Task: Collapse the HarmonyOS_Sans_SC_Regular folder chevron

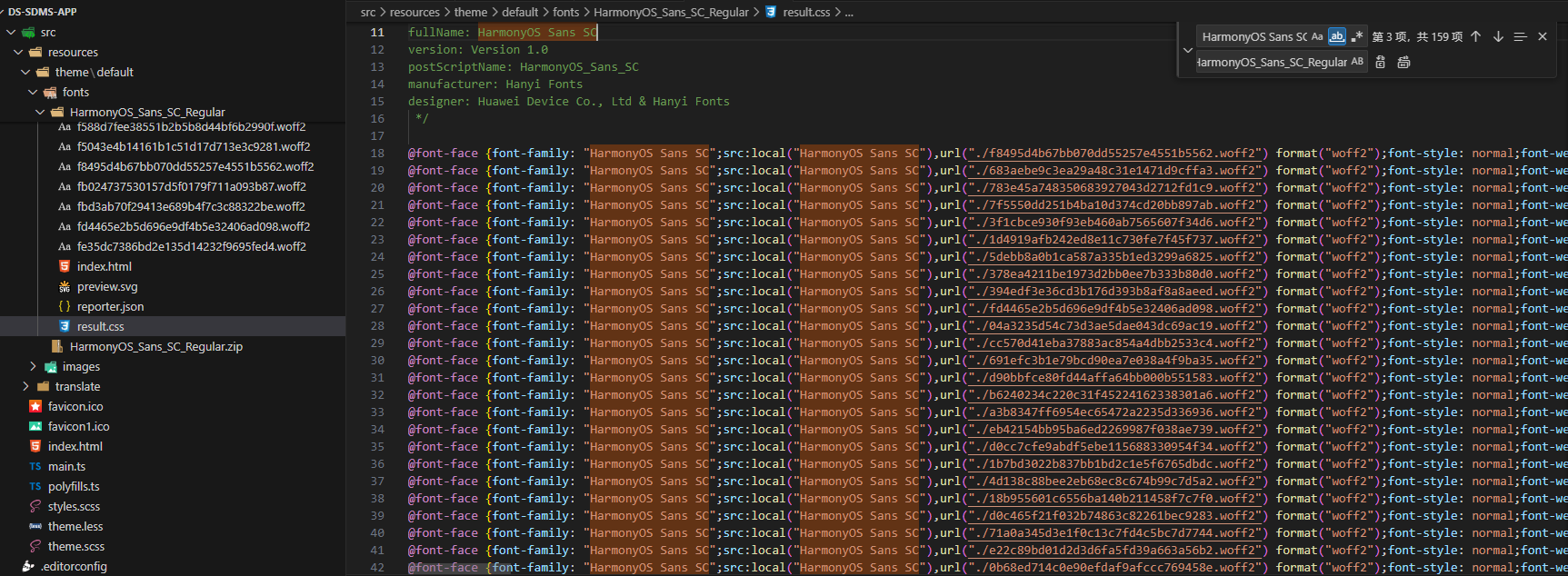Action: pyautogui.click(x=40, y=112)
